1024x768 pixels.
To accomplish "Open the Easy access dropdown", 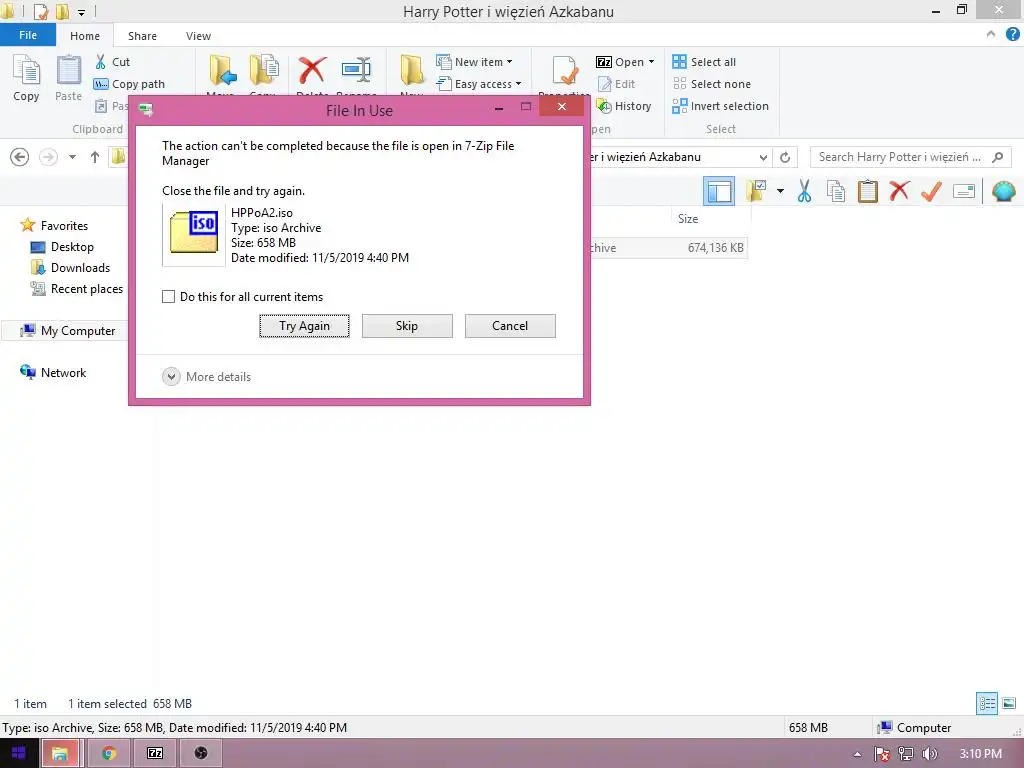I will pos(479,84).
